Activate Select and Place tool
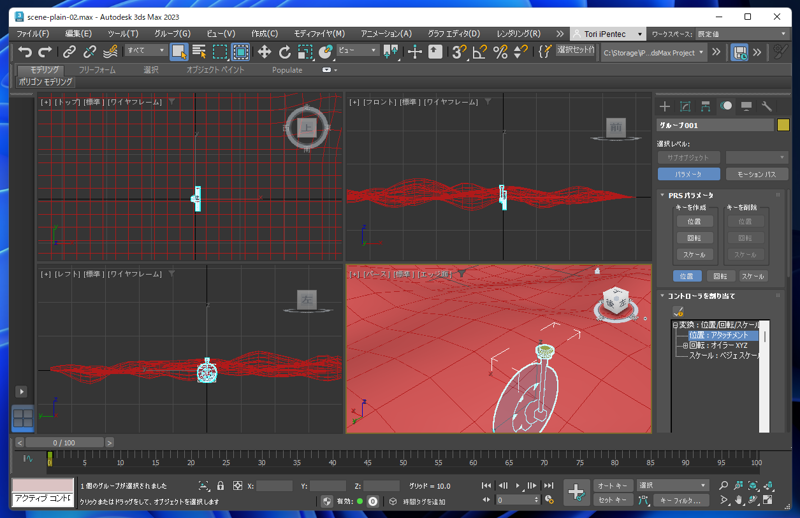 [x=326, y=52]
